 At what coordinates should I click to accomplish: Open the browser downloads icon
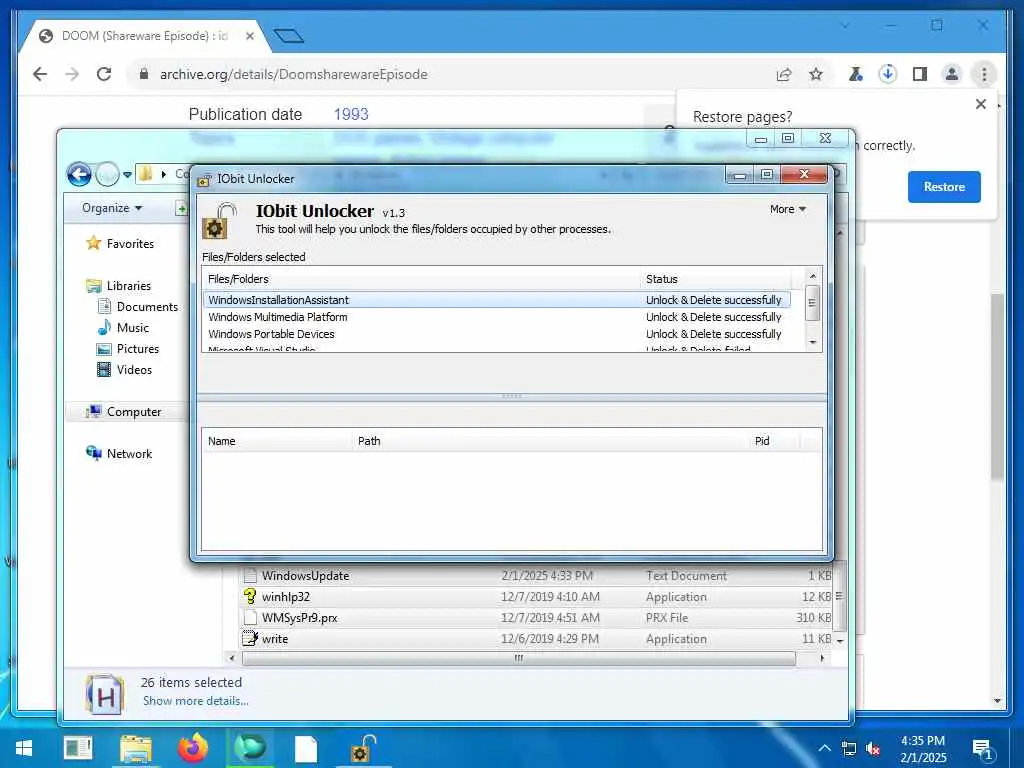[888, 74]
